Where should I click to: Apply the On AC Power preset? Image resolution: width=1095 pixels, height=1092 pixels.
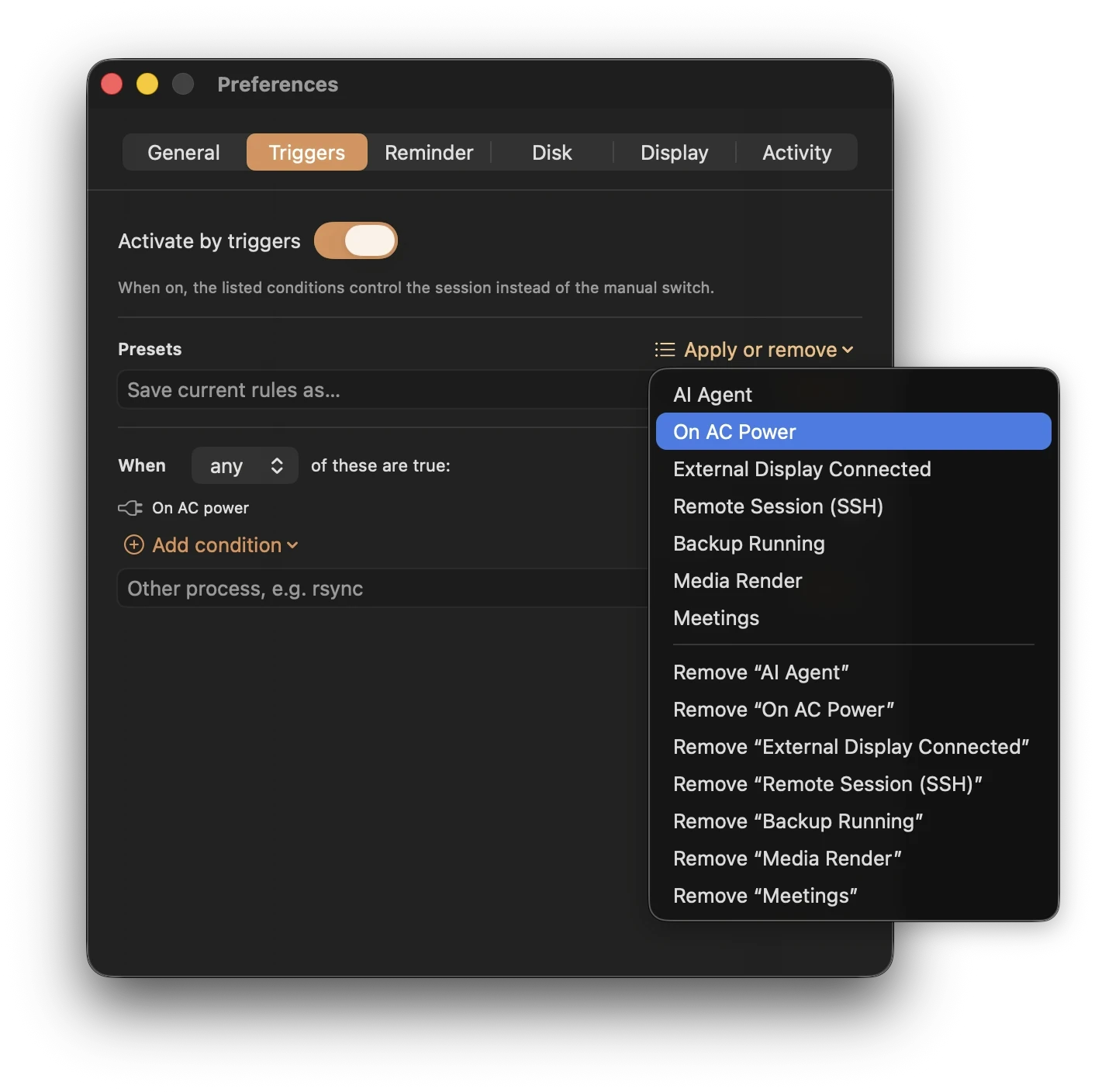coord(854,431)
